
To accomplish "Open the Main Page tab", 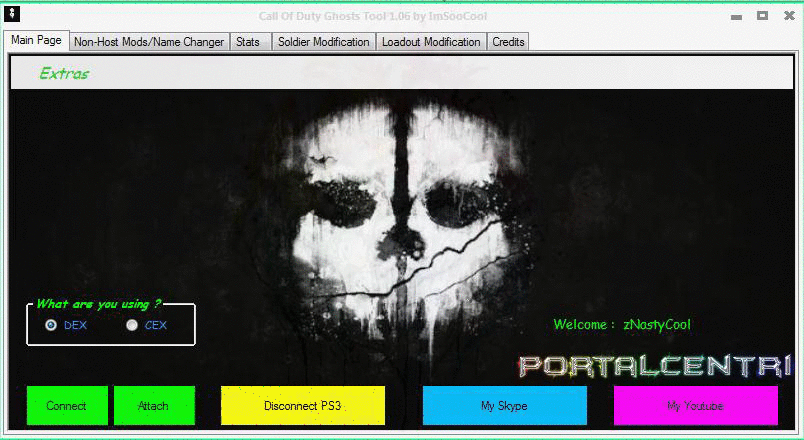I will point(36,41).
